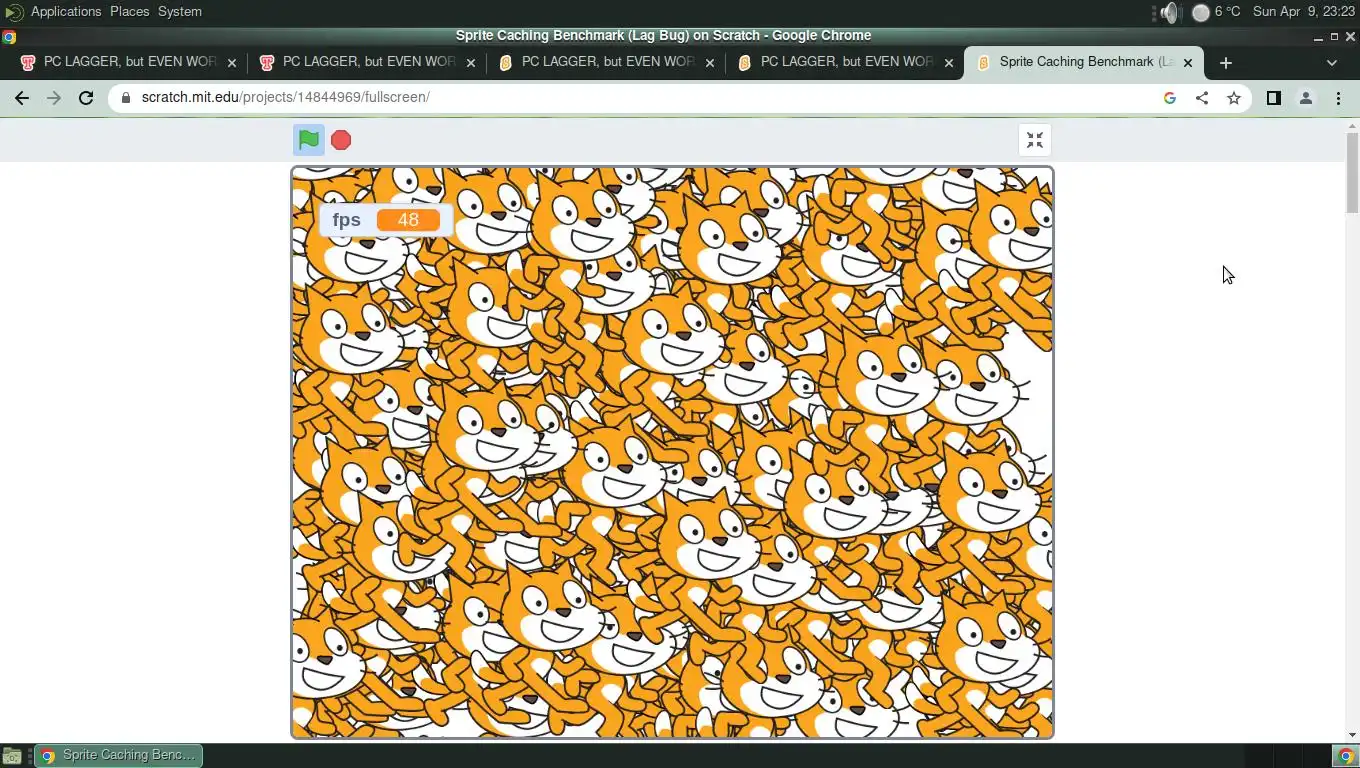Select the Sprite Caching Benchmark tab
1360x768 pixels.
tap(1085, 62)
